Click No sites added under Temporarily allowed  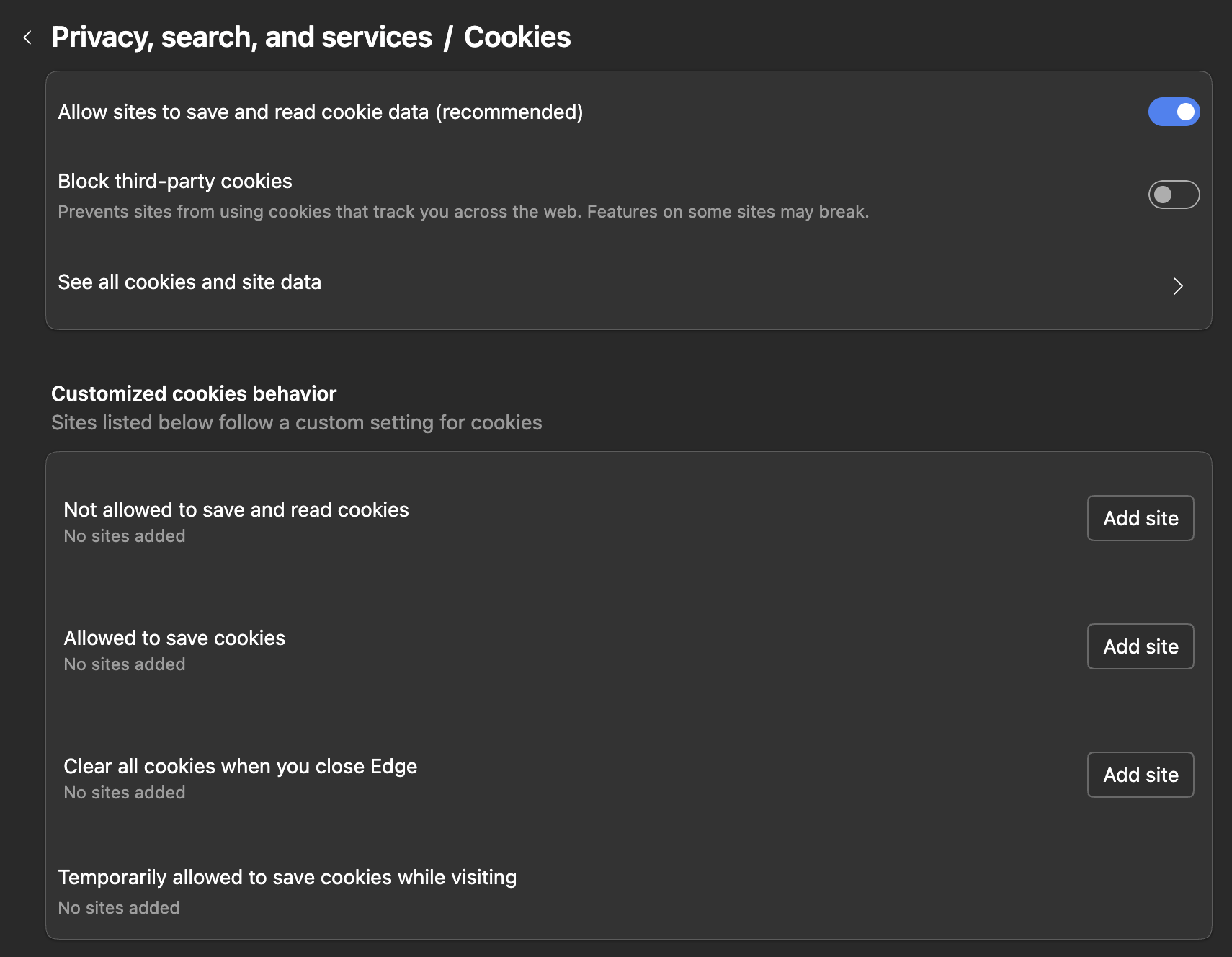coord(119,908)
